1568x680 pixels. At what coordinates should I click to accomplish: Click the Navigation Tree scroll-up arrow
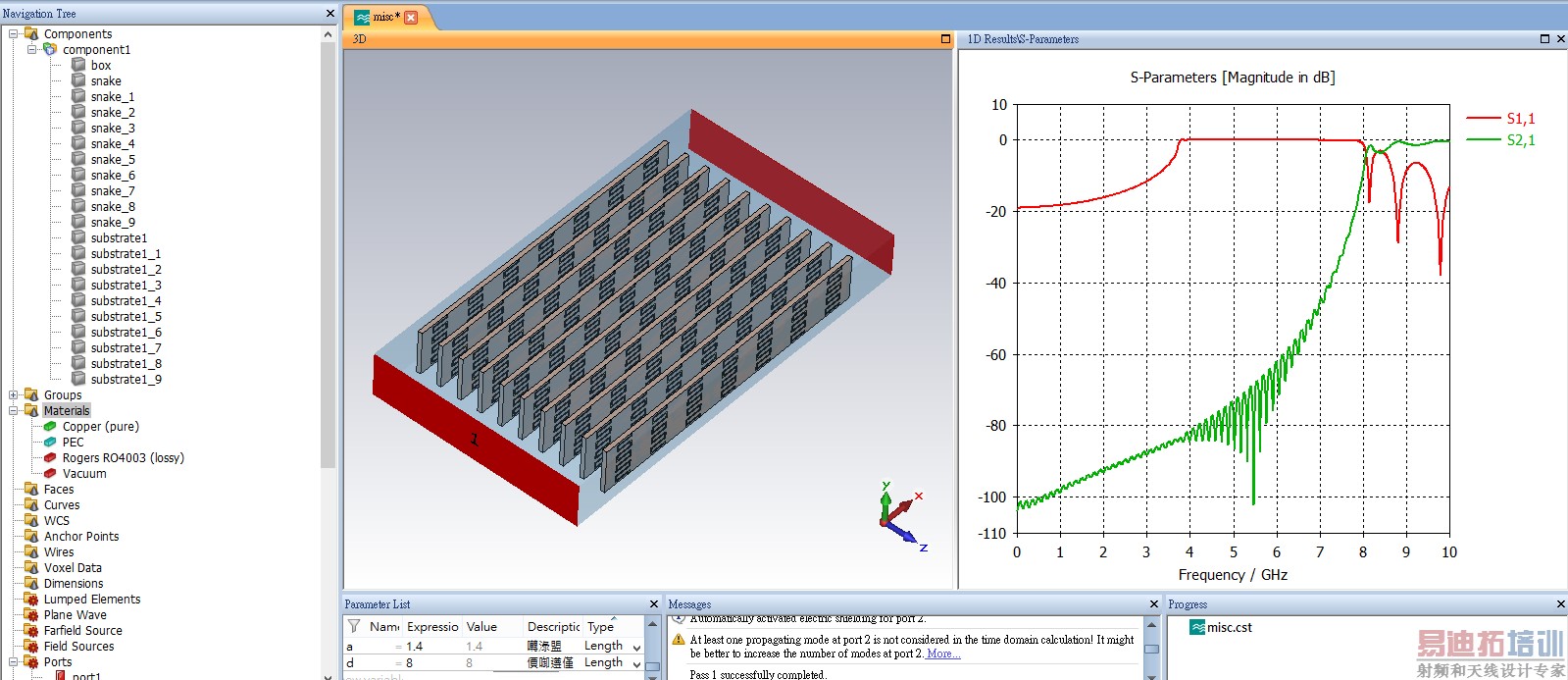(x=329, y=34)
